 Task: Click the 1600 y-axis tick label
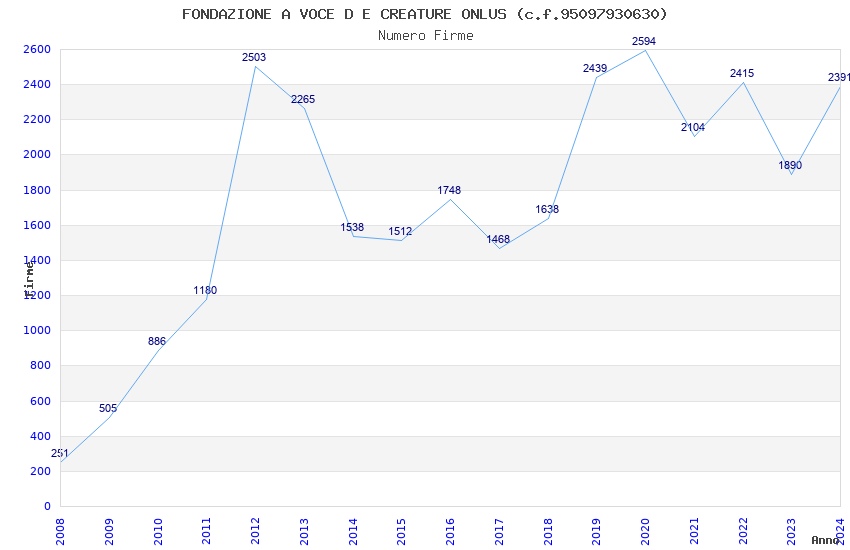[x=37, y=225]
